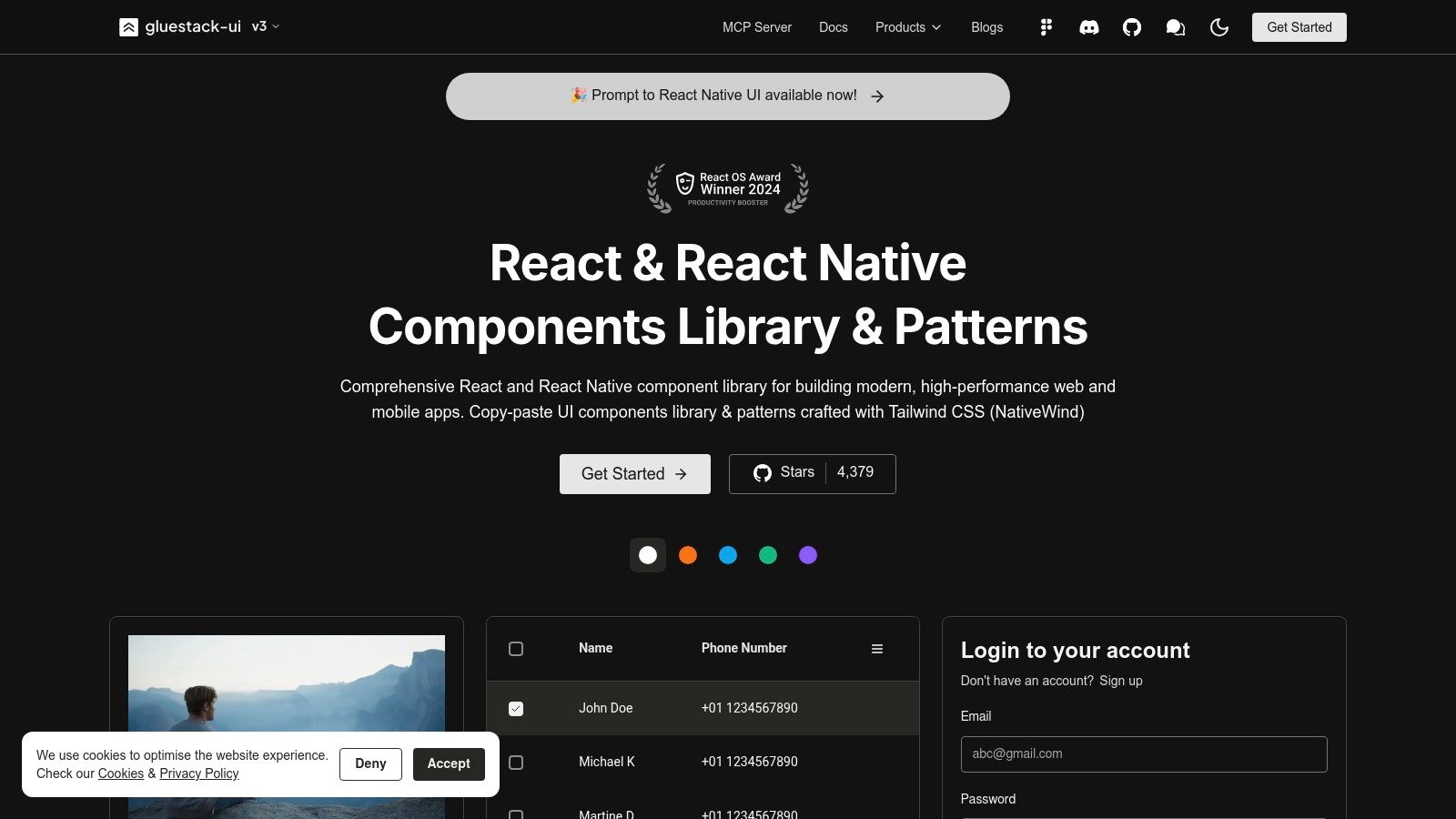Open the Cookies policy link

pos(121,773)
